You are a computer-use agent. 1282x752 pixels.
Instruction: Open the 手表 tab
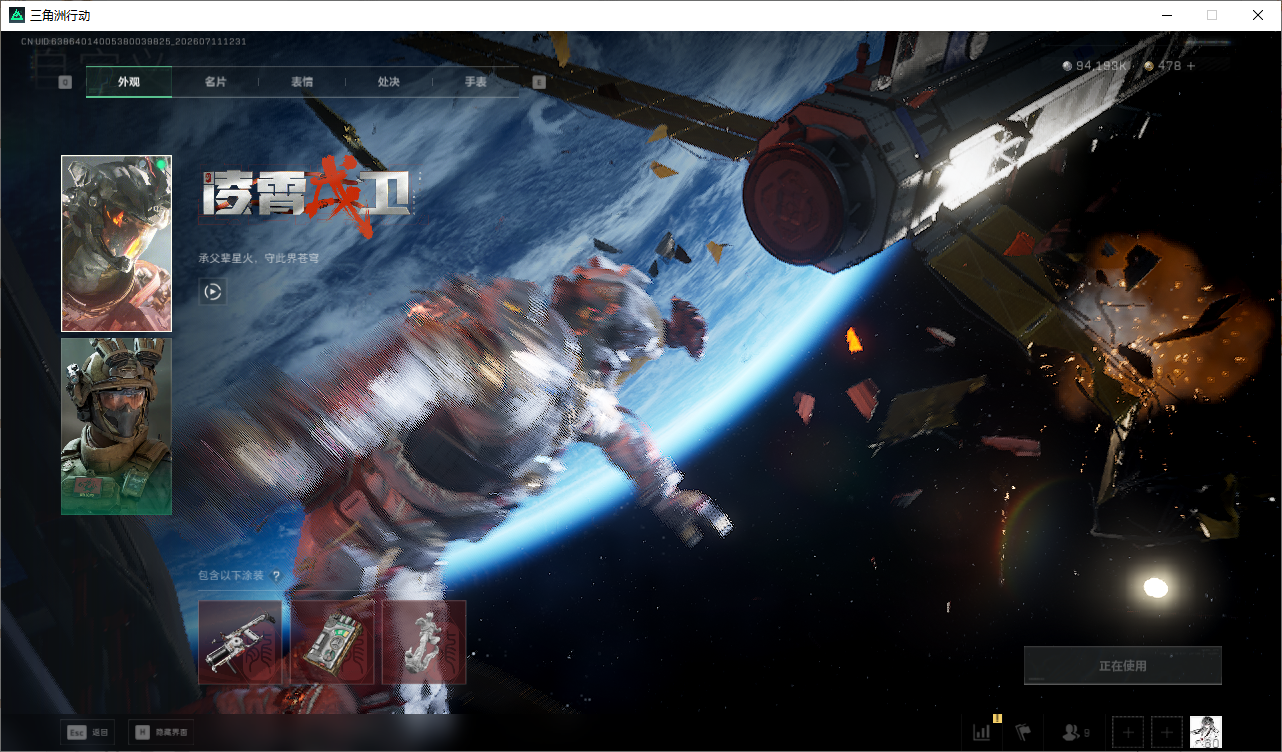[476, 82]
